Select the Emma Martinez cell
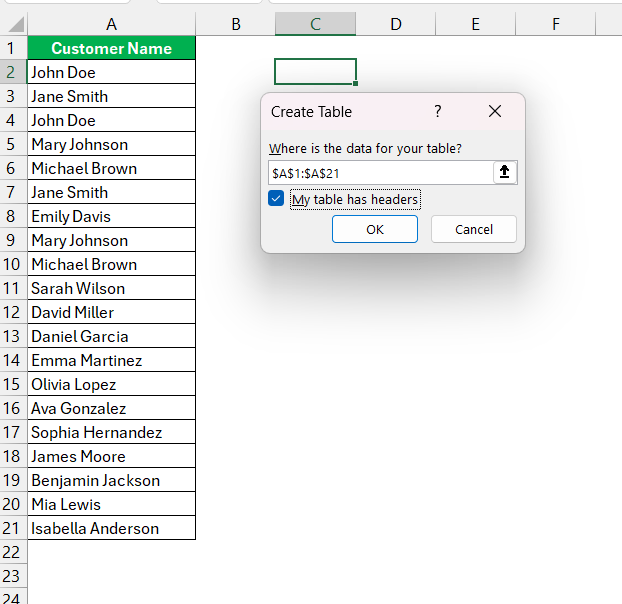 [111, 360]
